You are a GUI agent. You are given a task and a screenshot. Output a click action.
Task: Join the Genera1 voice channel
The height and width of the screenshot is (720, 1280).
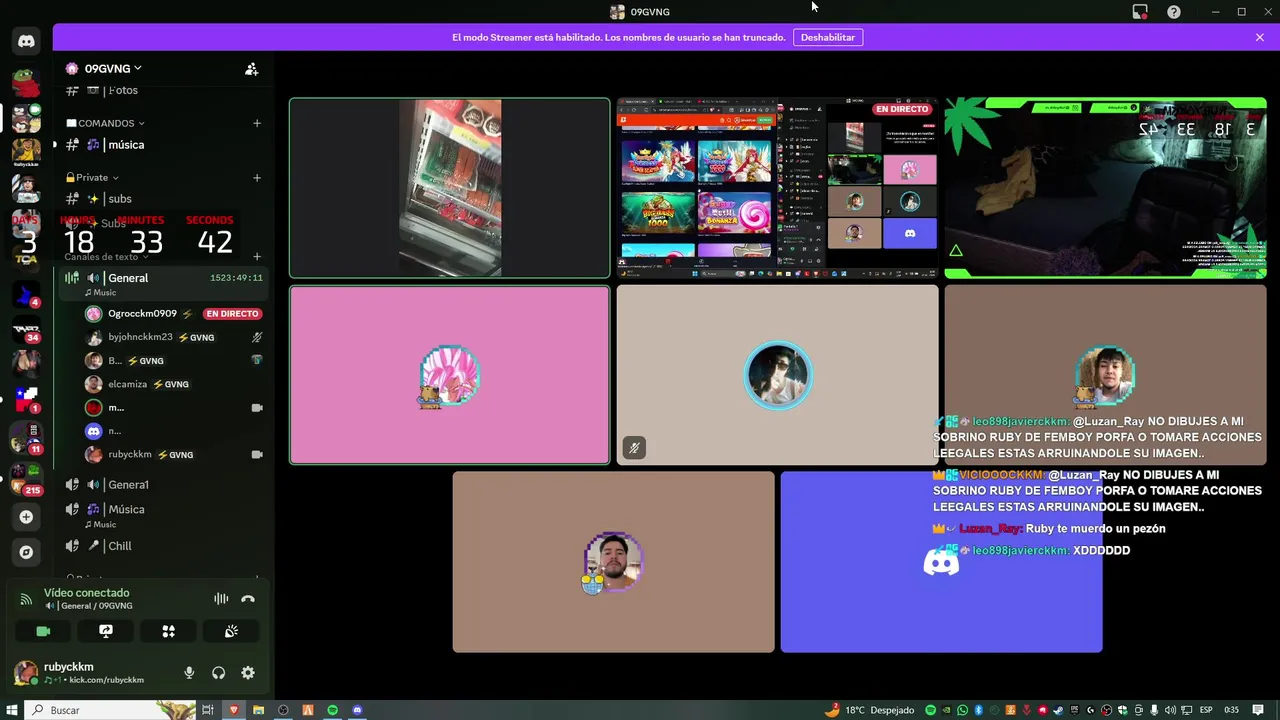[x=163, y=485]
